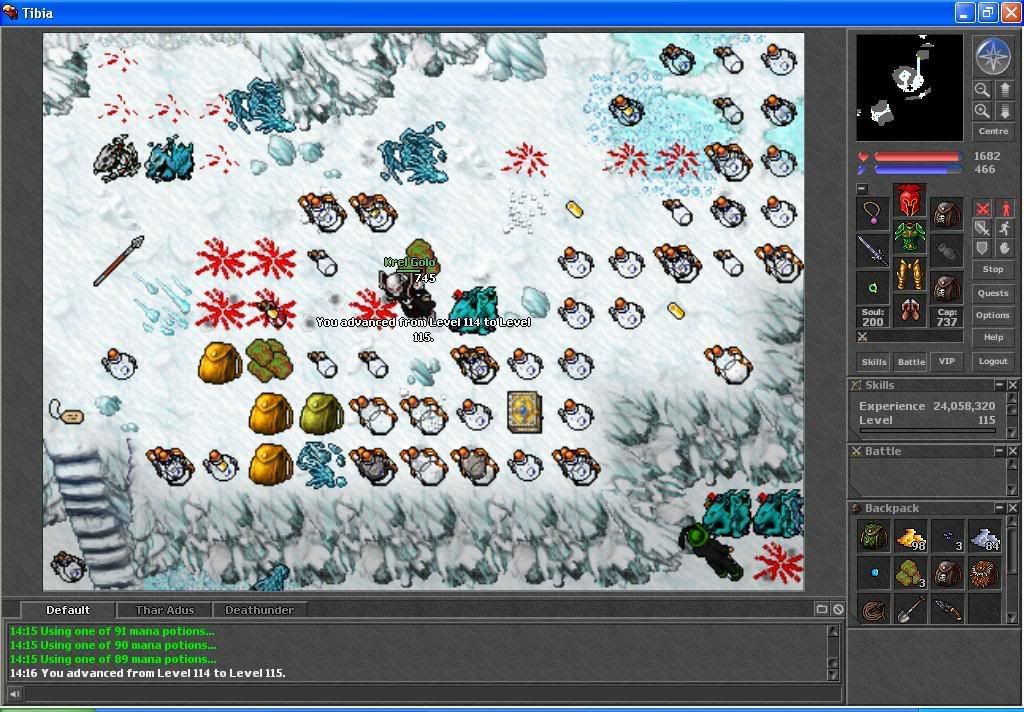Image resolution: width=1024 pixels, height=712 pixels.
Task: Set stand while fighting mode
Action: 1004,208
